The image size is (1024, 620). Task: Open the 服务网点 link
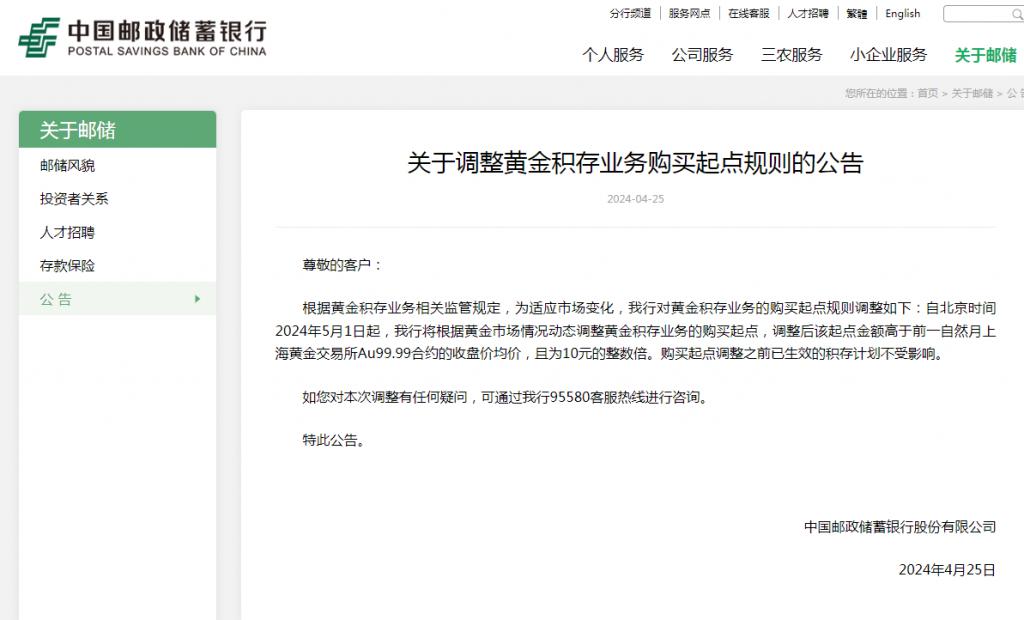click(690, 13)
